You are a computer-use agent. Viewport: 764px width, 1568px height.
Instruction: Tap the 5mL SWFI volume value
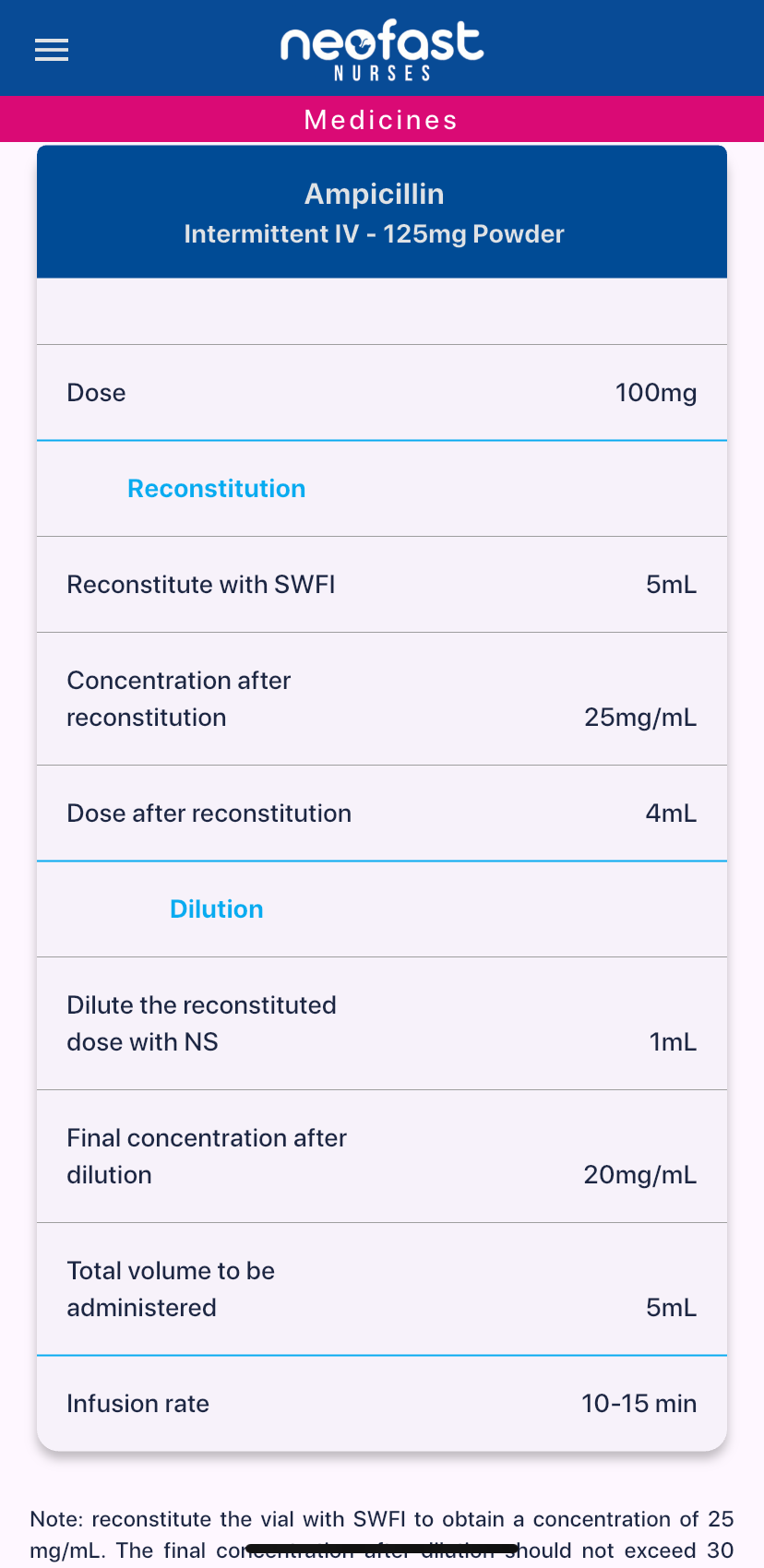pyautogui.click(x=671, y=585)
